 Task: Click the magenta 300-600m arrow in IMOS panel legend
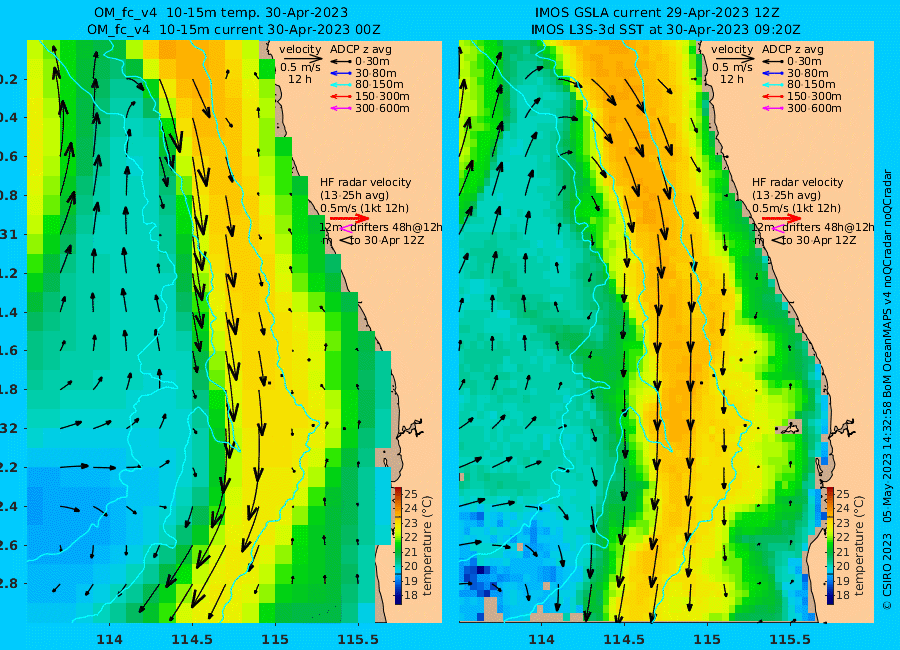point(773,108)
